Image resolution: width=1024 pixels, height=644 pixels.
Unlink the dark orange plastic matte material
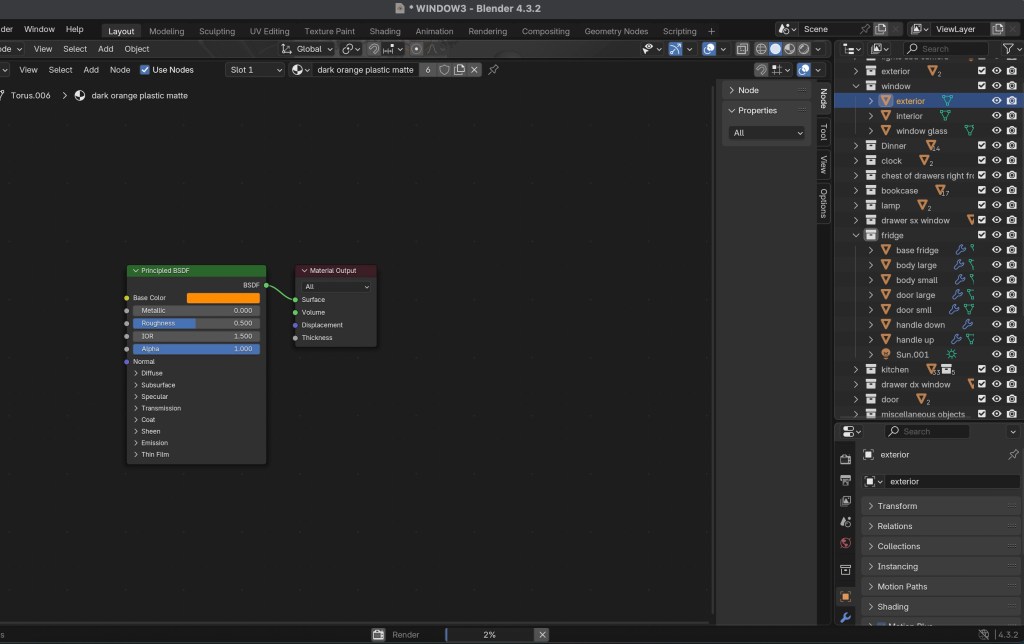pyautogui.click(x=474, y=70)
